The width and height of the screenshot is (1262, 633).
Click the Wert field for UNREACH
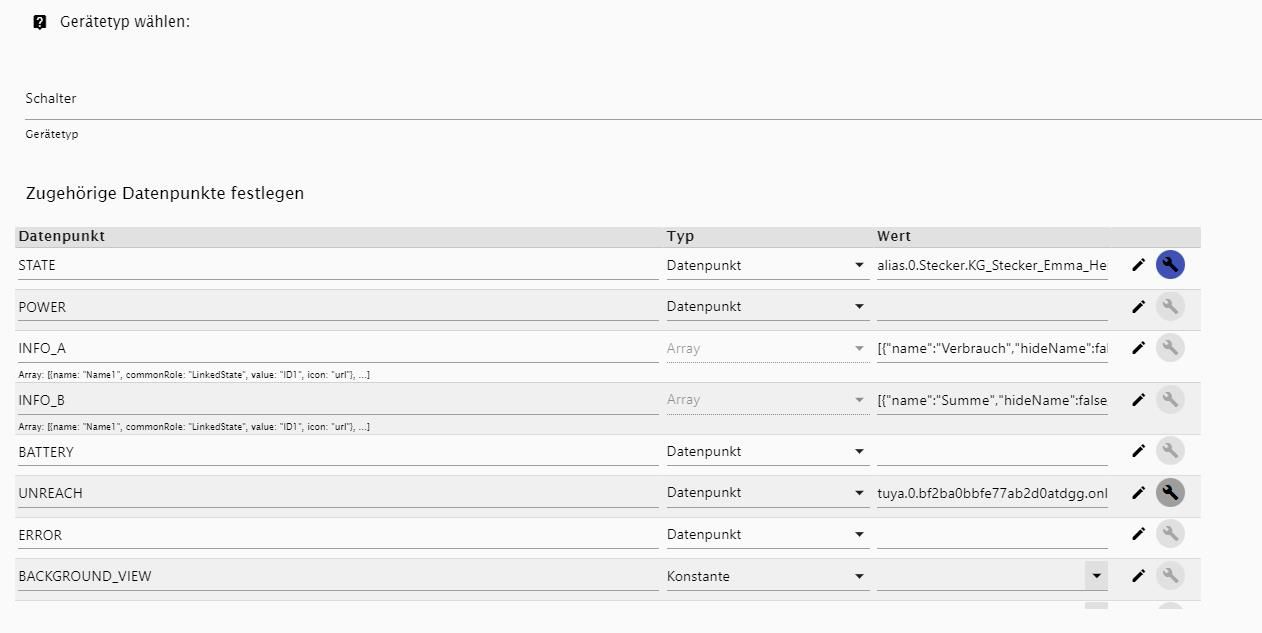[992, 493]
